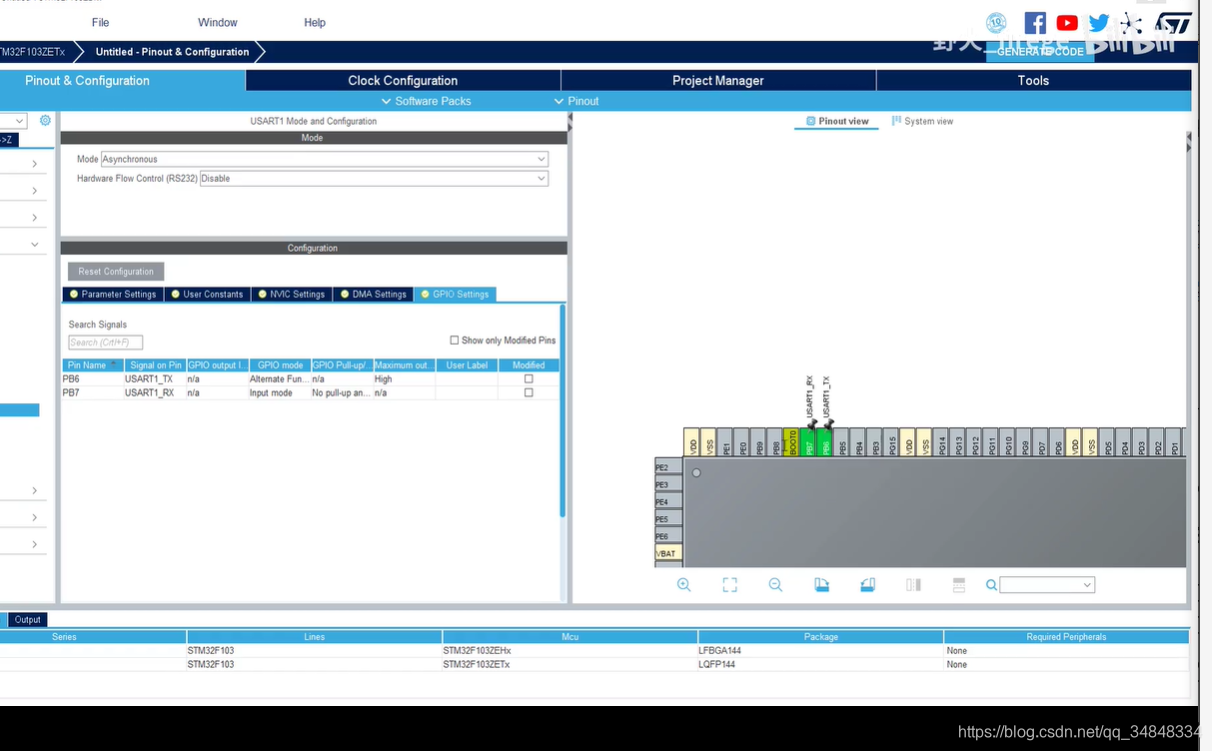Select the PB8 pin on the chip

click(x=776, y=443)
